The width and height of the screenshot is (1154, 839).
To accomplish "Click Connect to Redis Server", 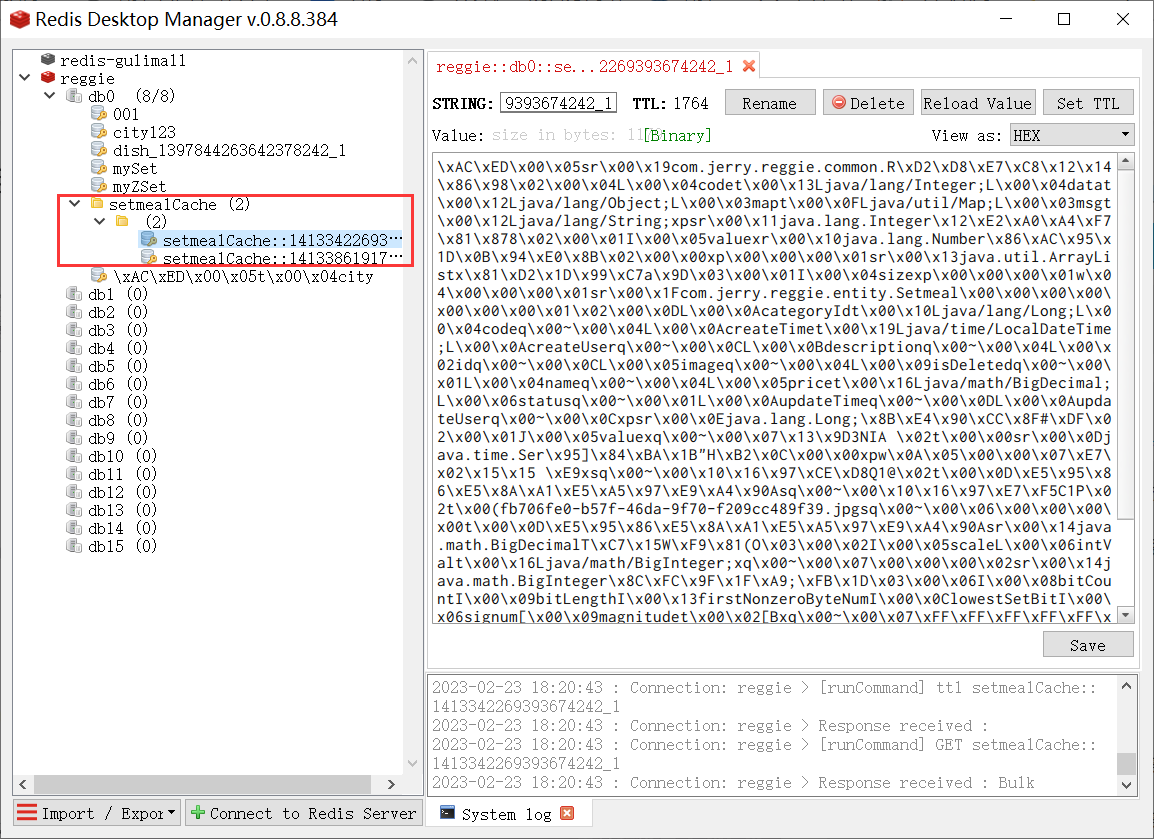I will [303, 813].
